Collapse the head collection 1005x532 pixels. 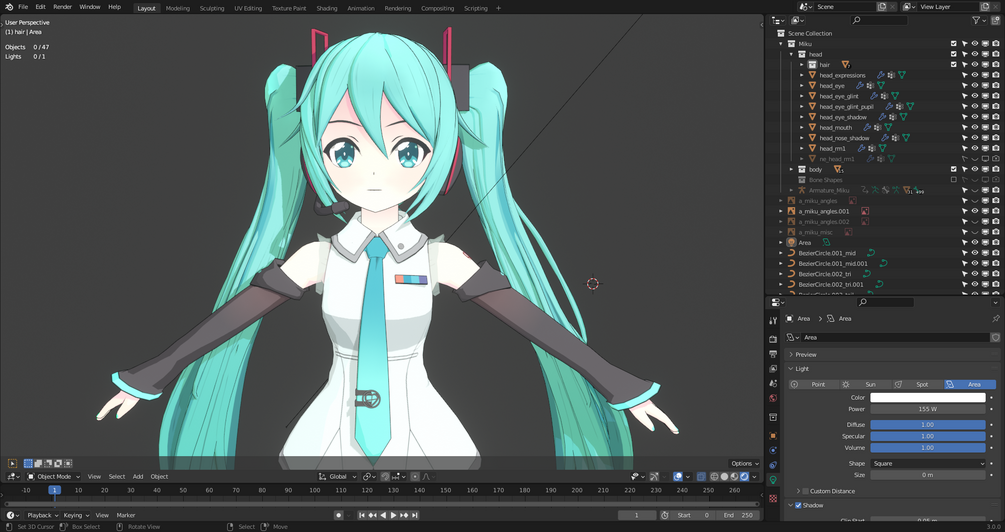(792, 54)
